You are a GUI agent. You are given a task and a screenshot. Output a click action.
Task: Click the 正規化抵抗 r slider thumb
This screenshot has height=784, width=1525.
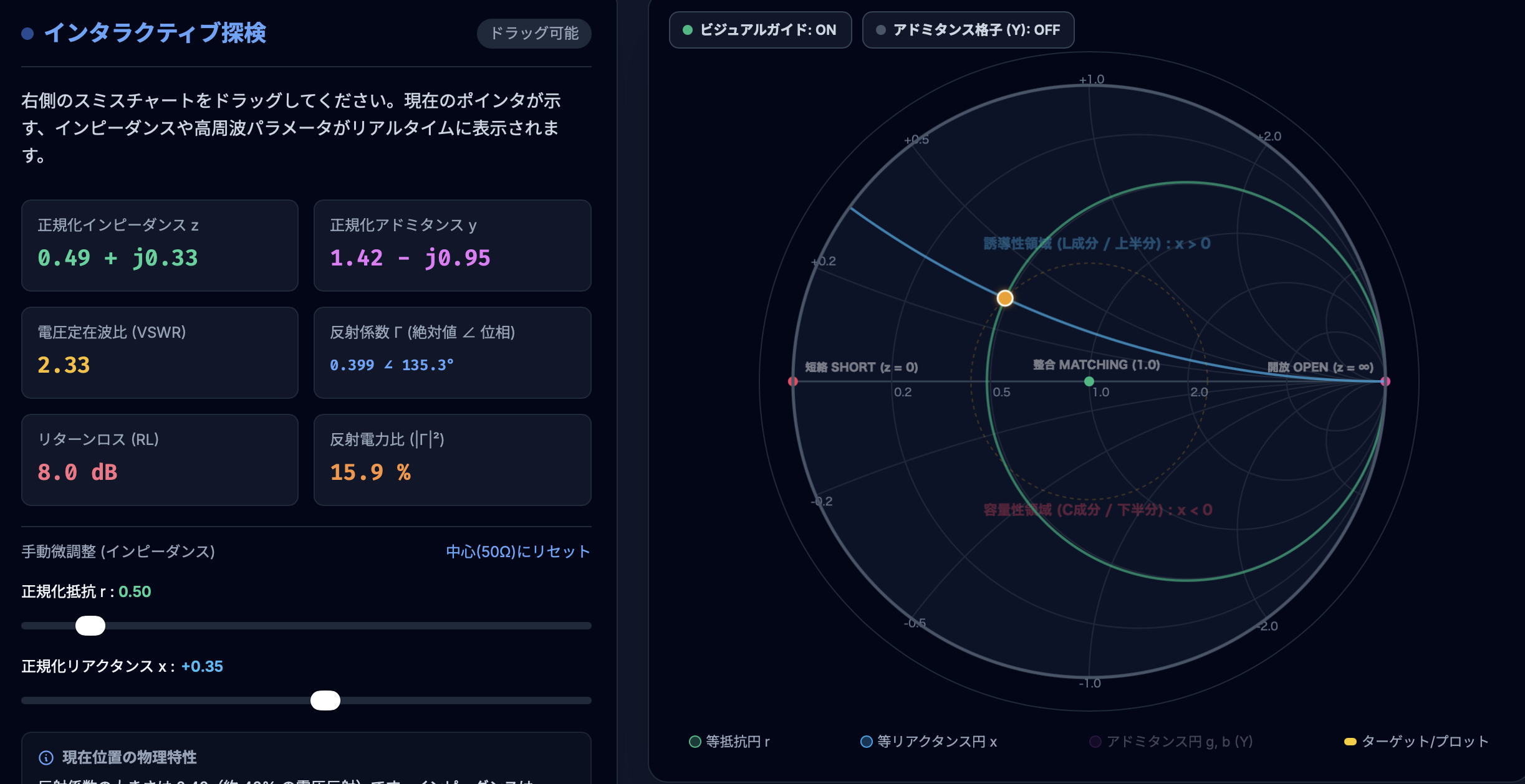click(90, 626)
